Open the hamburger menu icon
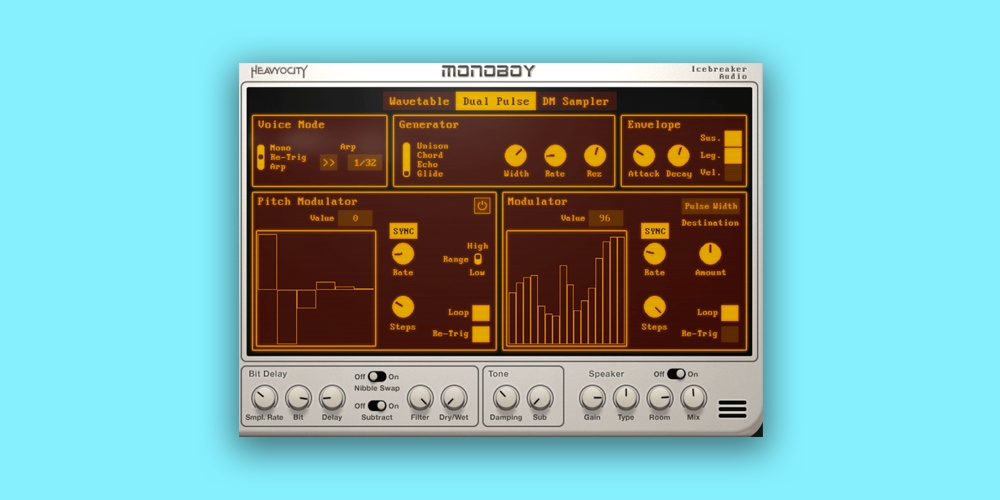Image resolution: width=1000 pixels, height=500 pixels. point(732,409)
